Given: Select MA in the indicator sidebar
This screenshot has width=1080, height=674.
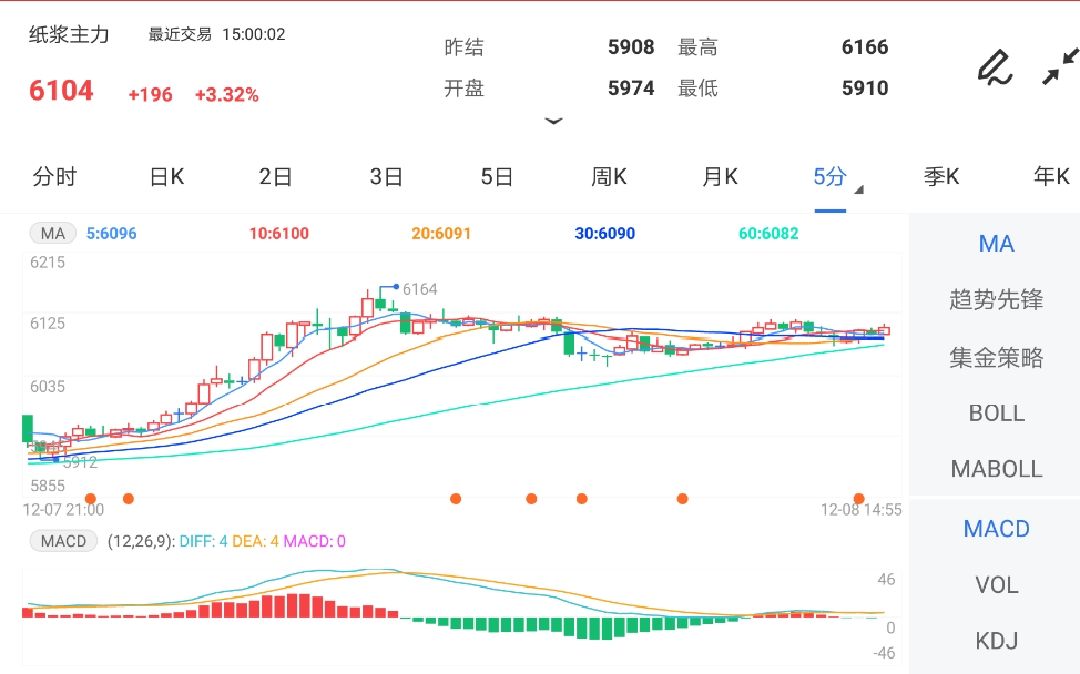Looking at the screenshot, I should (x=996, y=244).
